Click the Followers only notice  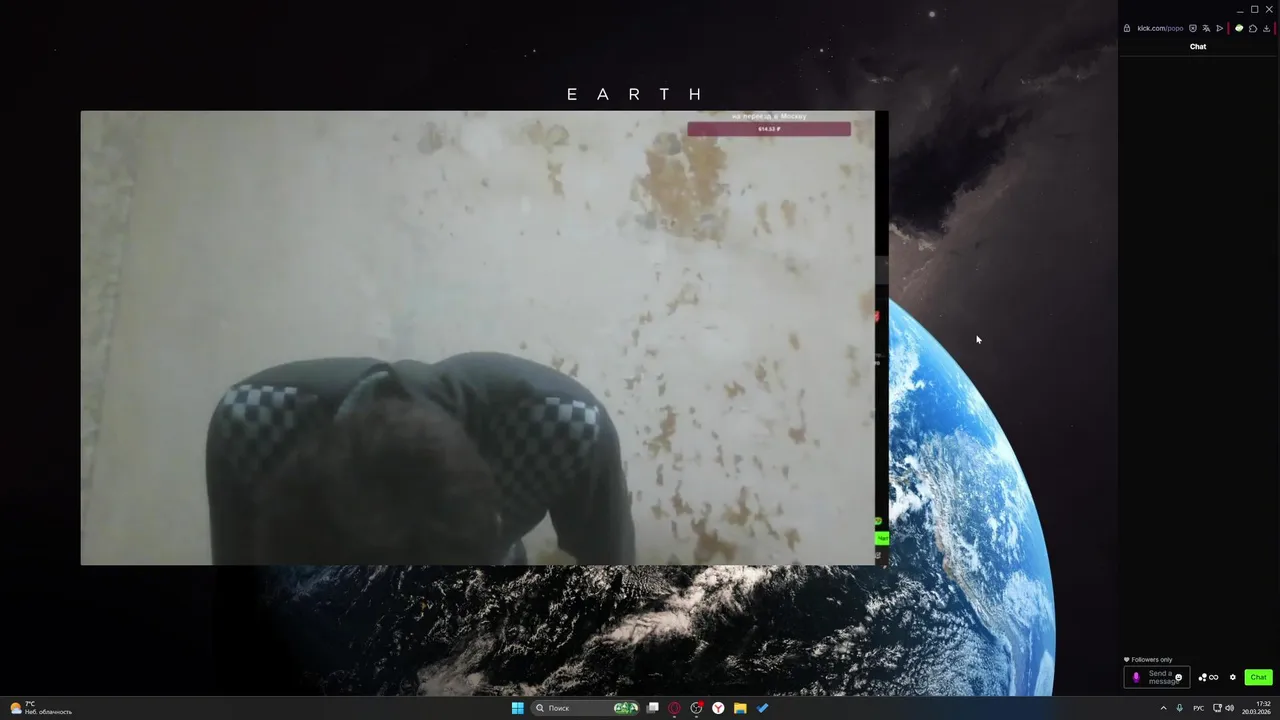coord(1148,660)
